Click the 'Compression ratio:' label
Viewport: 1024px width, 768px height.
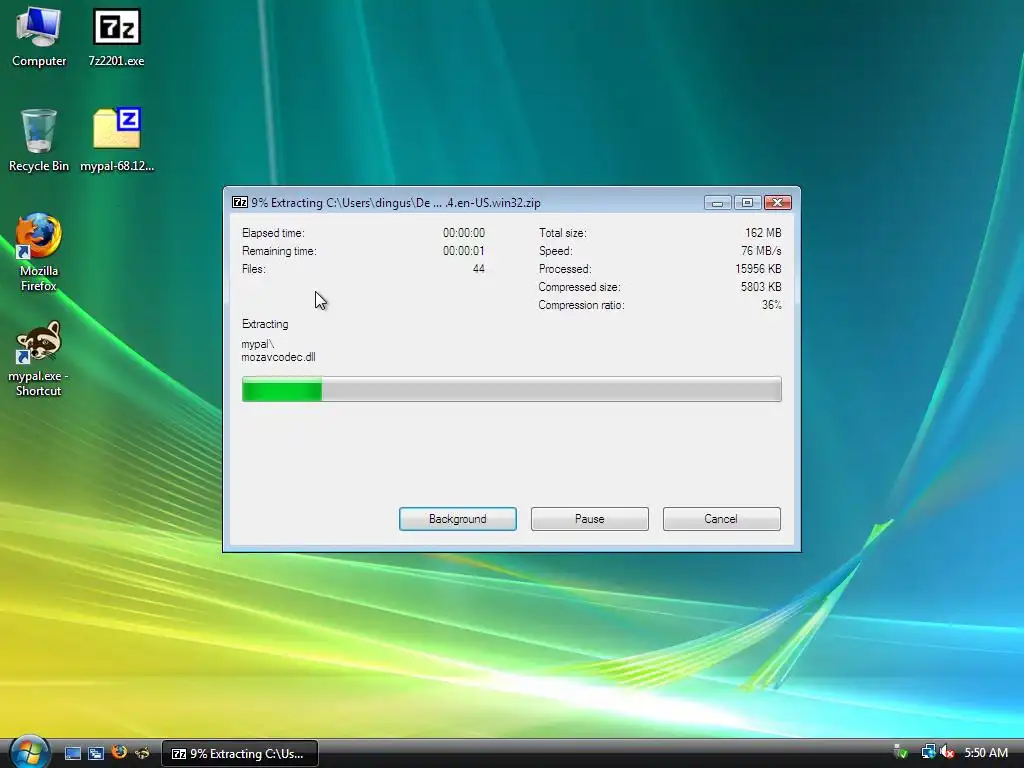point(581,305)
